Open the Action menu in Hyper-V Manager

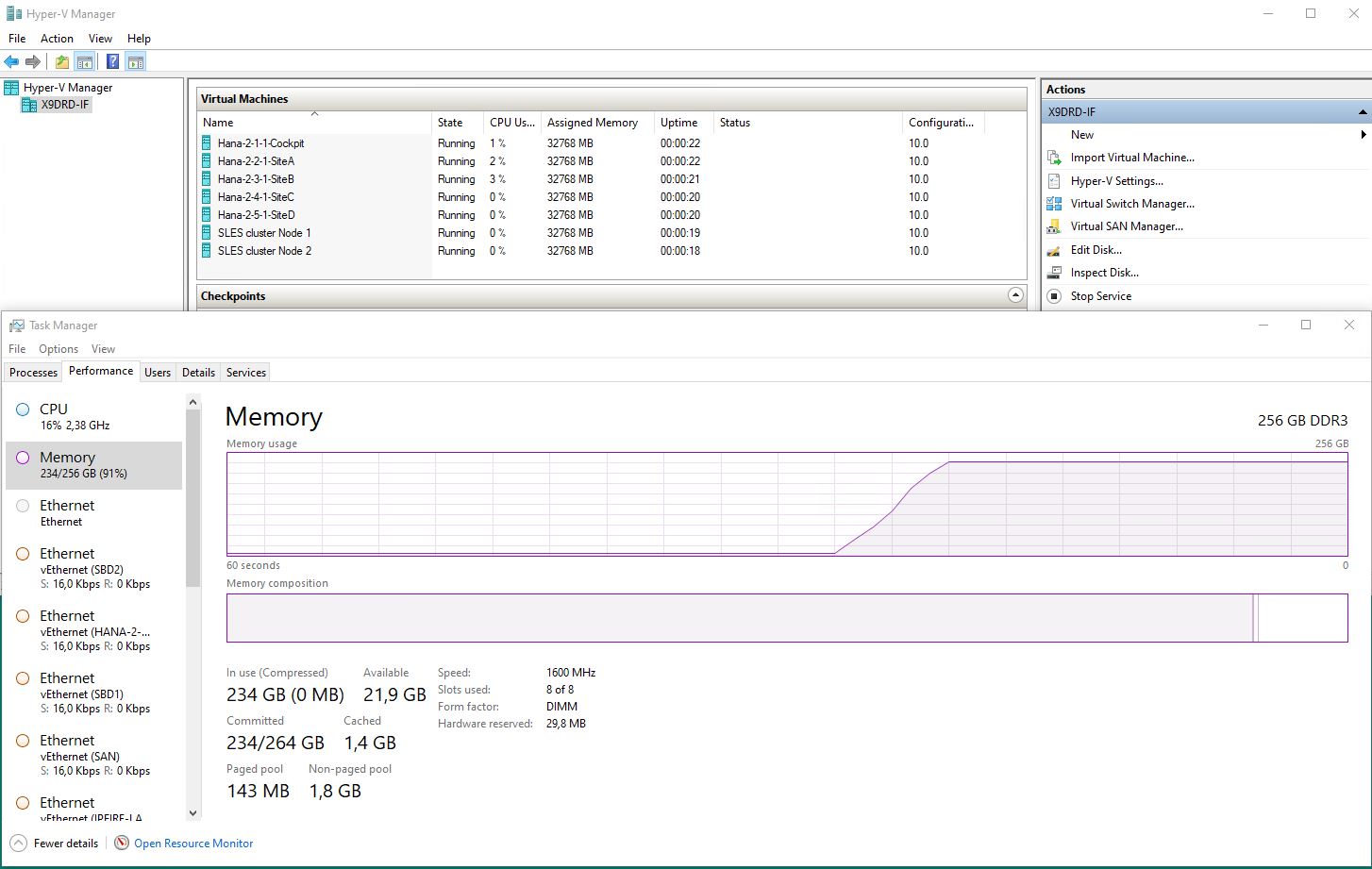(x=57, y=39)
